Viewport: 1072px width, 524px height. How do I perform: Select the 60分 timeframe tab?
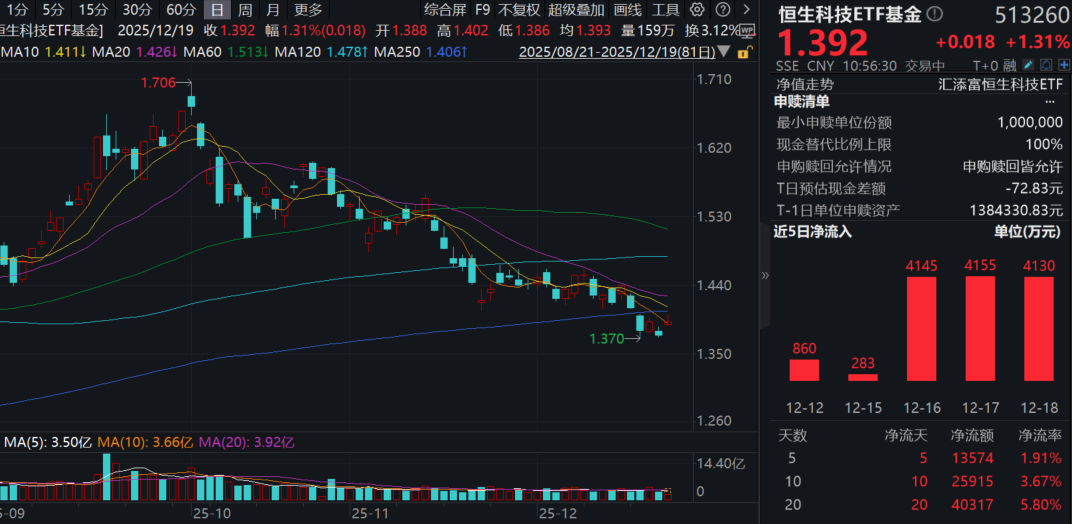coord(179,9)
